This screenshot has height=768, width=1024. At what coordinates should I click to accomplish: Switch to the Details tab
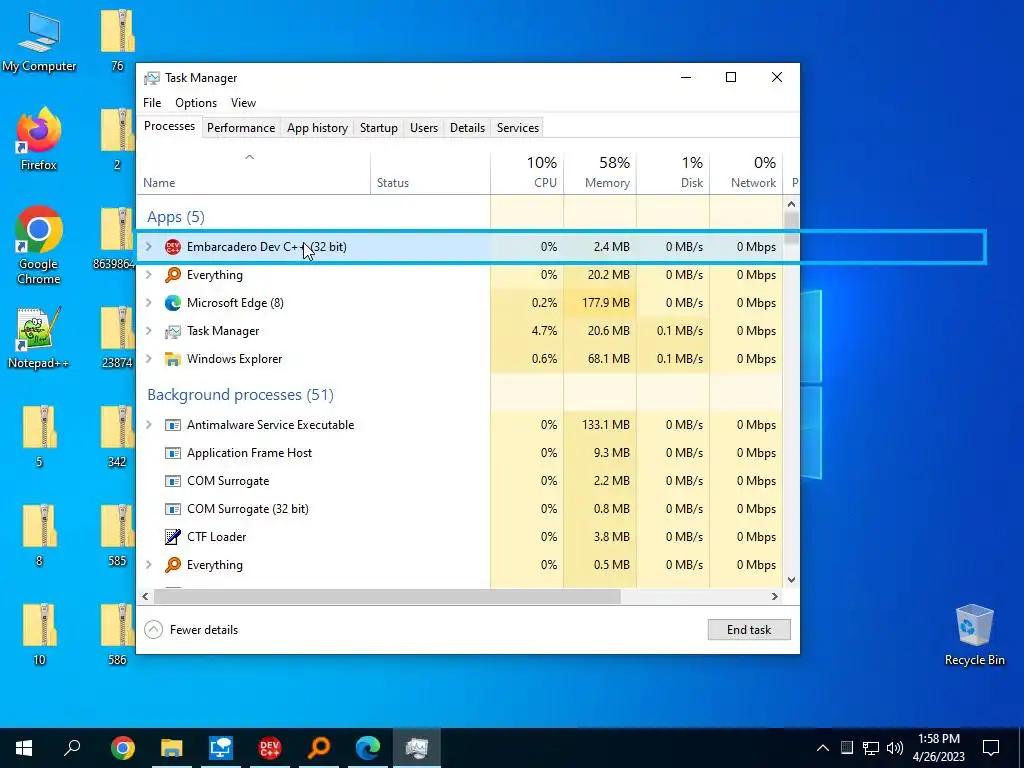(468, 128)
